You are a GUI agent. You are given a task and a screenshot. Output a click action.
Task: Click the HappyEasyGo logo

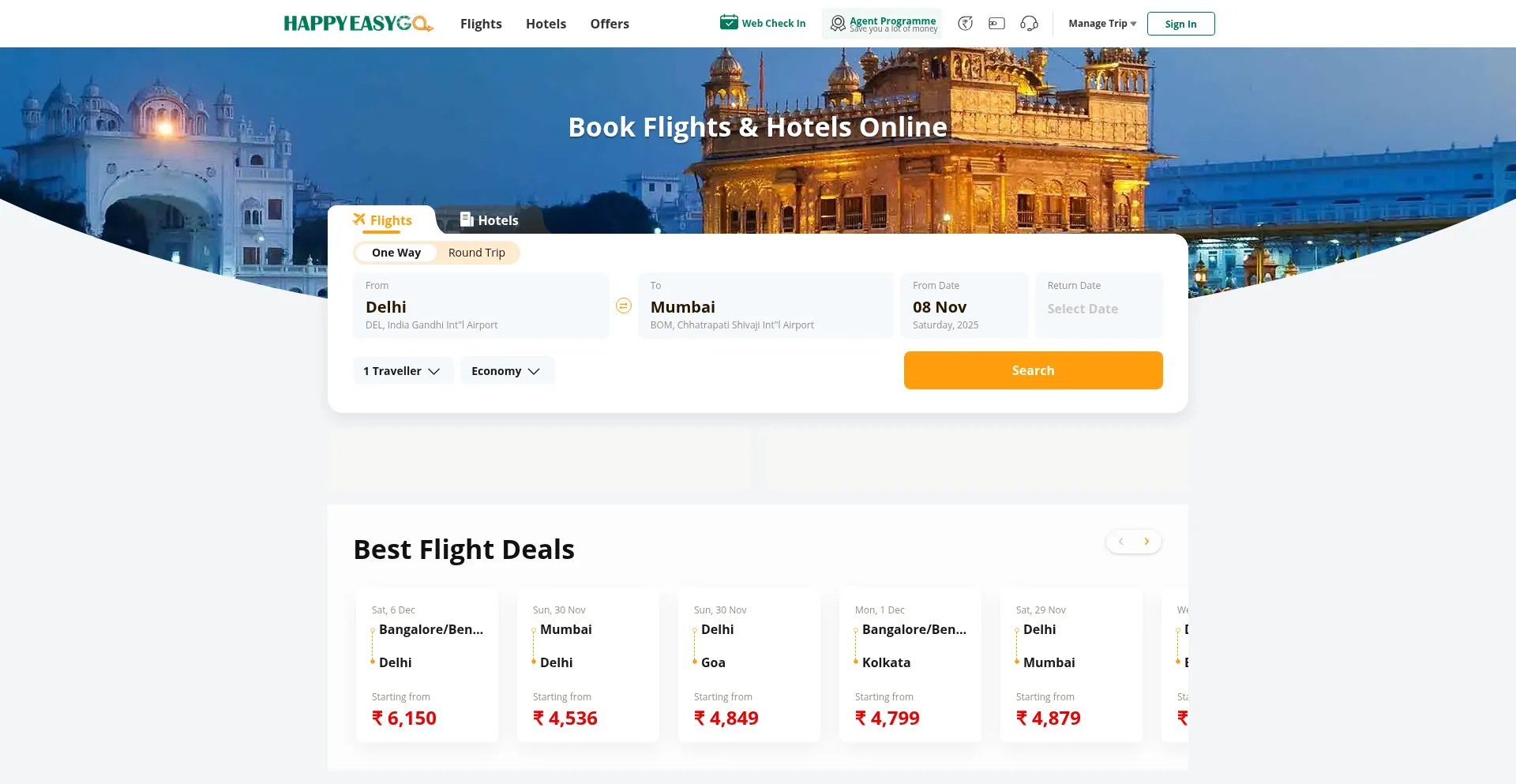358,24
